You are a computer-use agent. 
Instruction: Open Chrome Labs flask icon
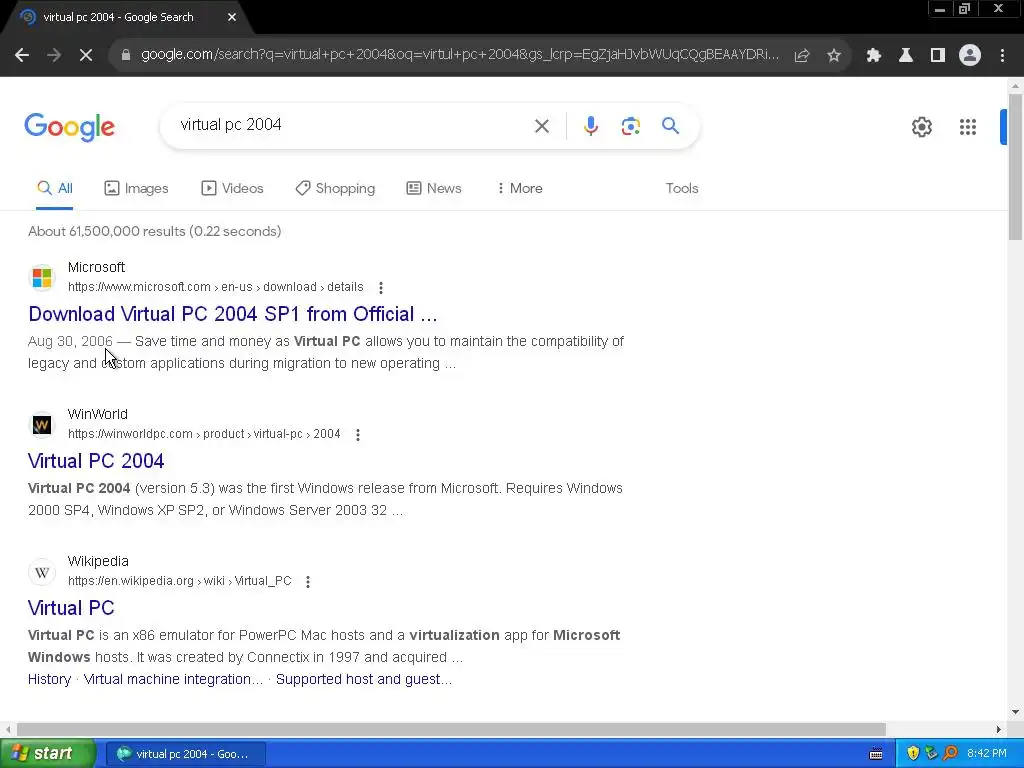coord(906,56)
